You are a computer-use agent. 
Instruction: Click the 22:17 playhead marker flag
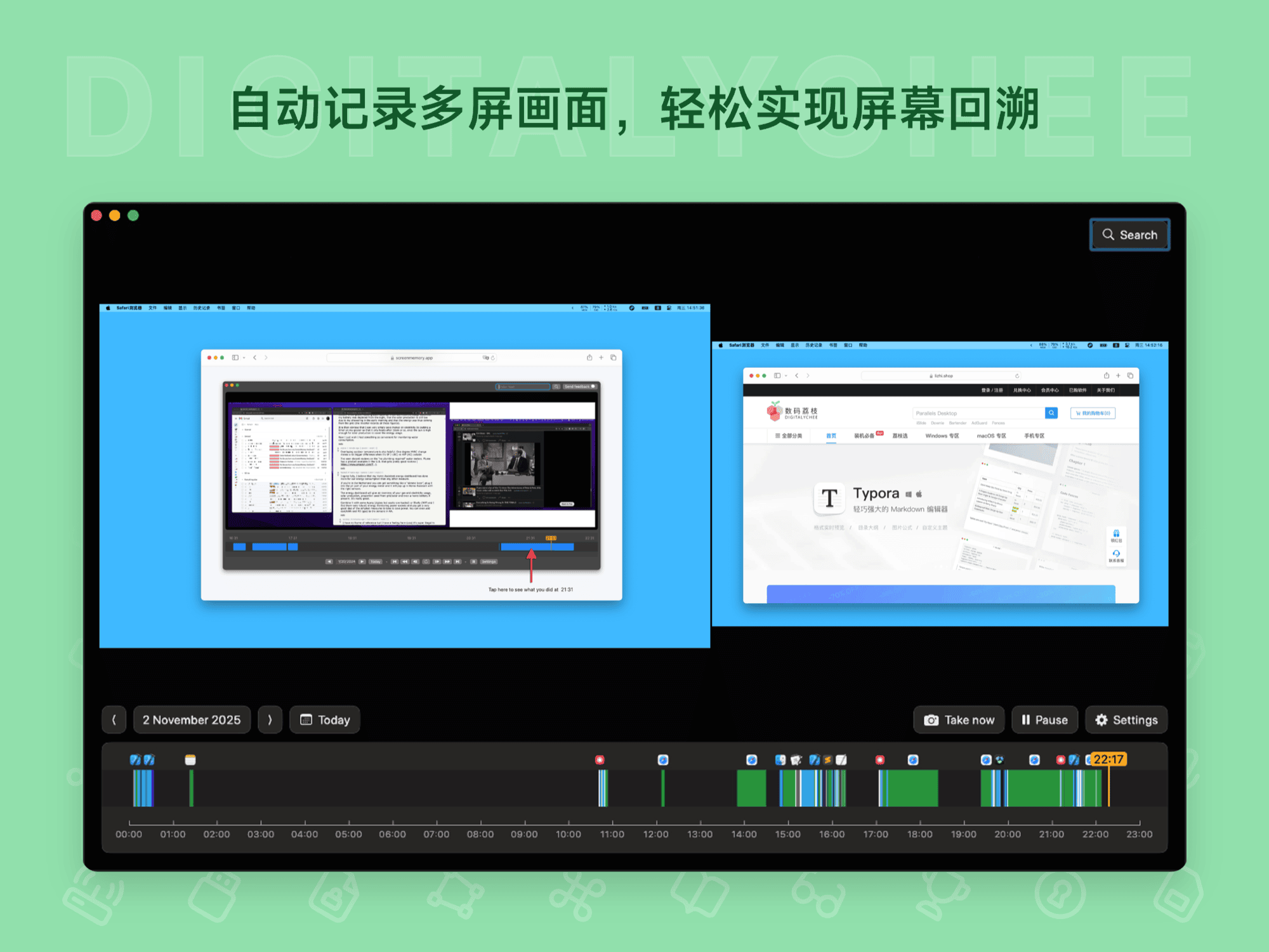[x=1109, y=757]
